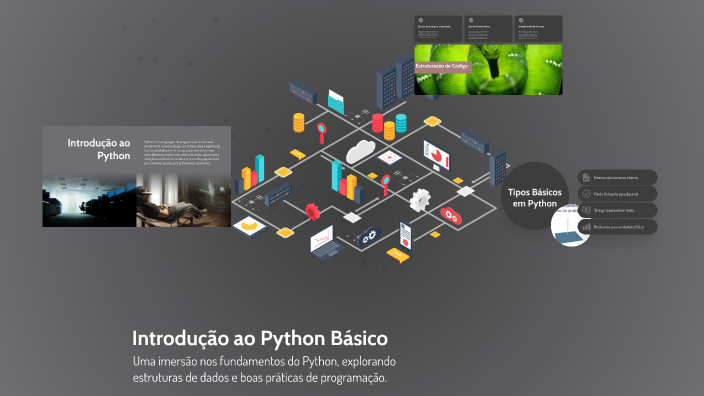
Task: Click the teal folder icon
Action: (336, 102)
